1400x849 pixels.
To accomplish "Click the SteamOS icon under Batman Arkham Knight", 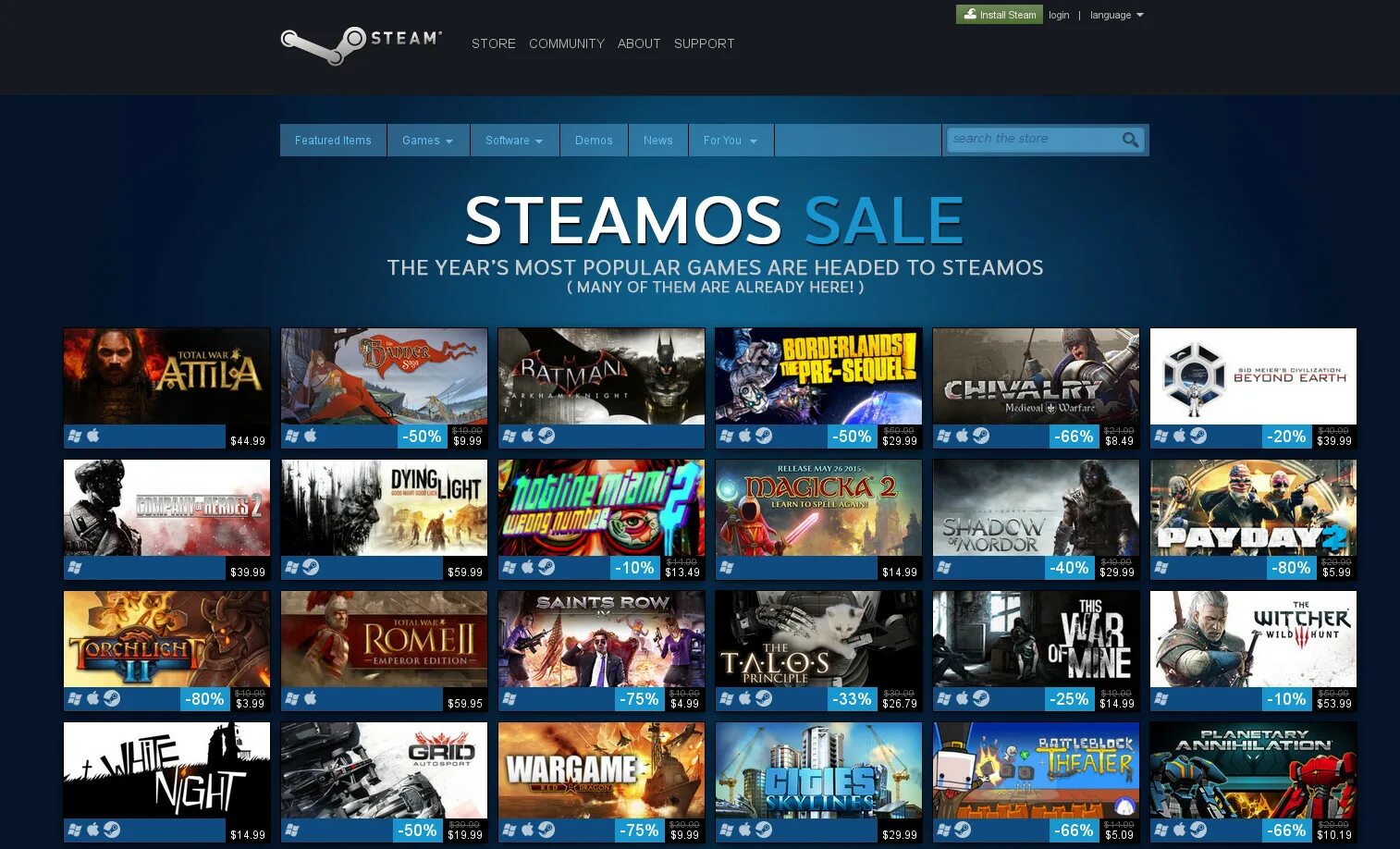I will click(546, 436).
